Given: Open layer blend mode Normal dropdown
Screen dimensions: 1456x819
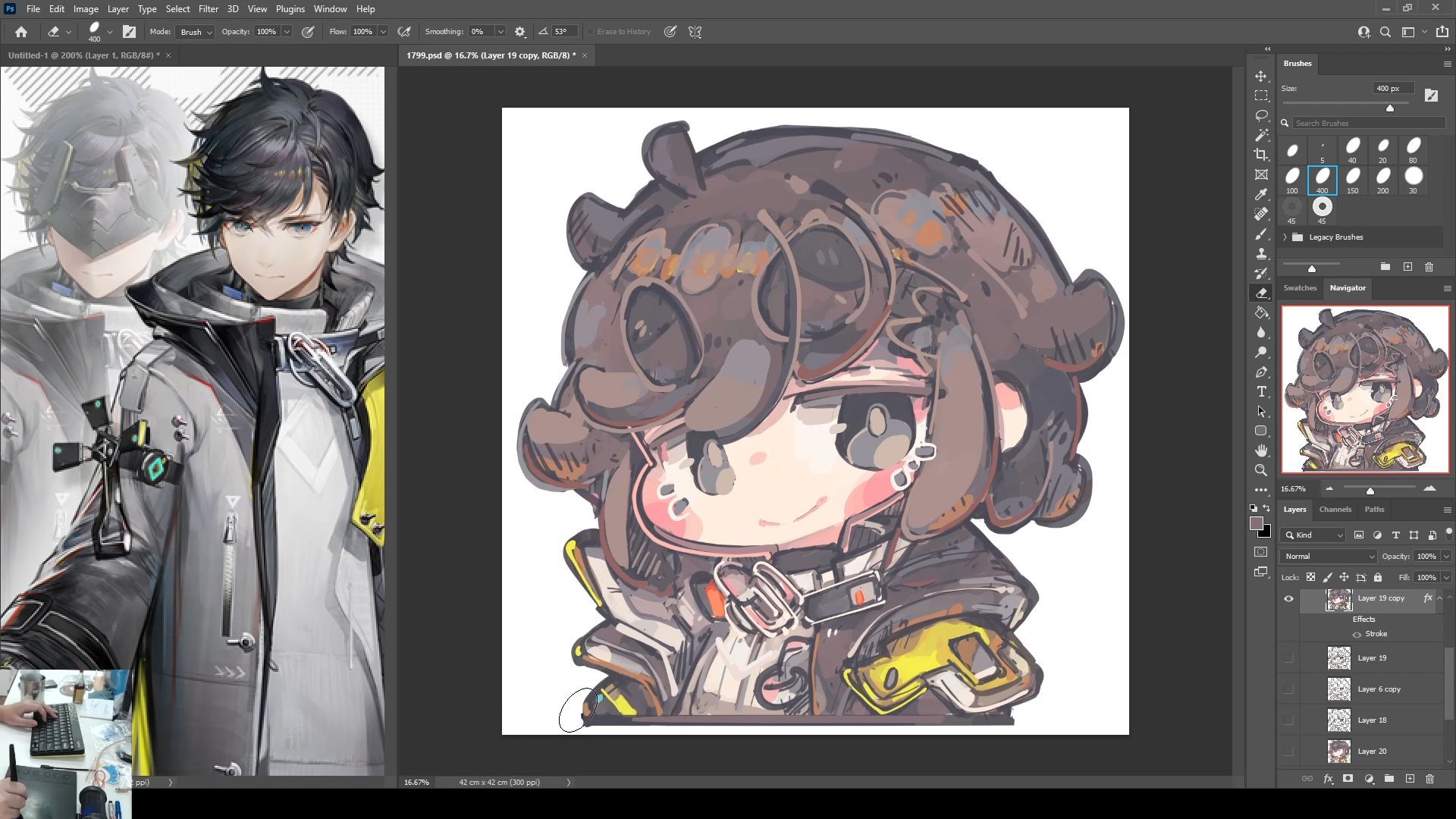Looking at the screenshot, I should tap(1329, 556).
